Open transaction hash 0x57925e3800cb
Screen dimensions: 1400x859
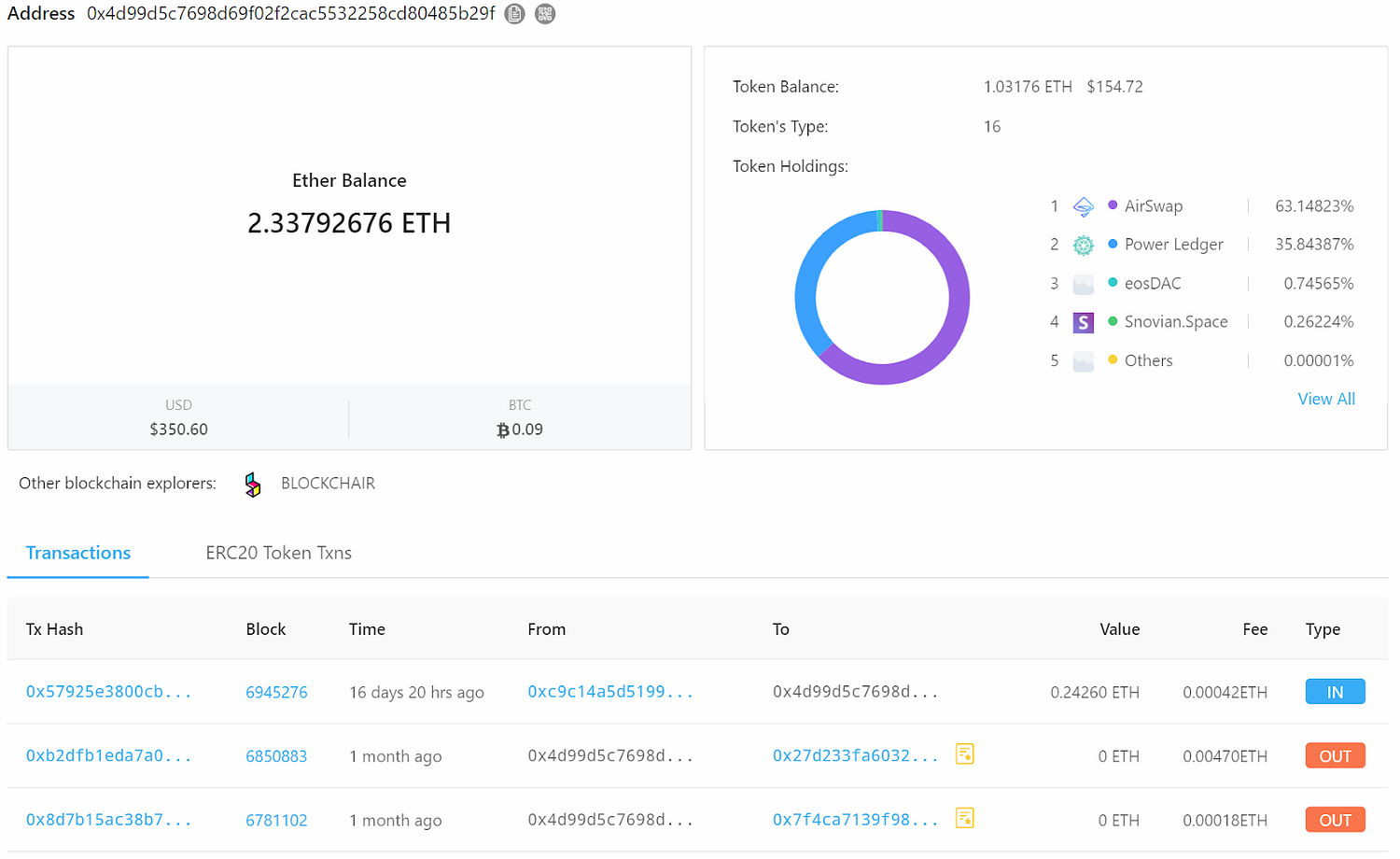[108, 692]
